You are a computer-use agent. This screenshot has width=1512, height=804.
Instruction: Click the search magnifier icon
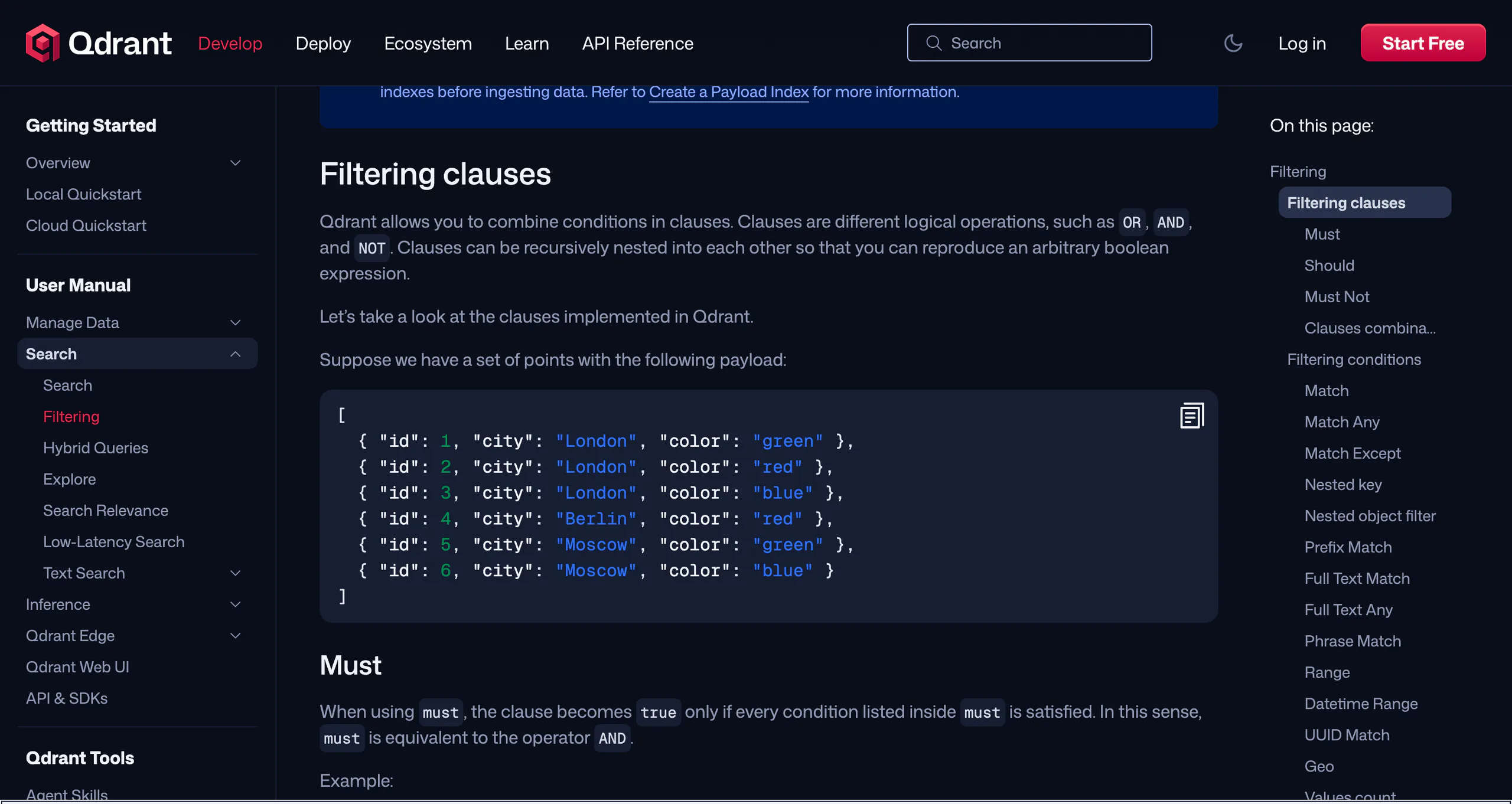coord(934,43)
